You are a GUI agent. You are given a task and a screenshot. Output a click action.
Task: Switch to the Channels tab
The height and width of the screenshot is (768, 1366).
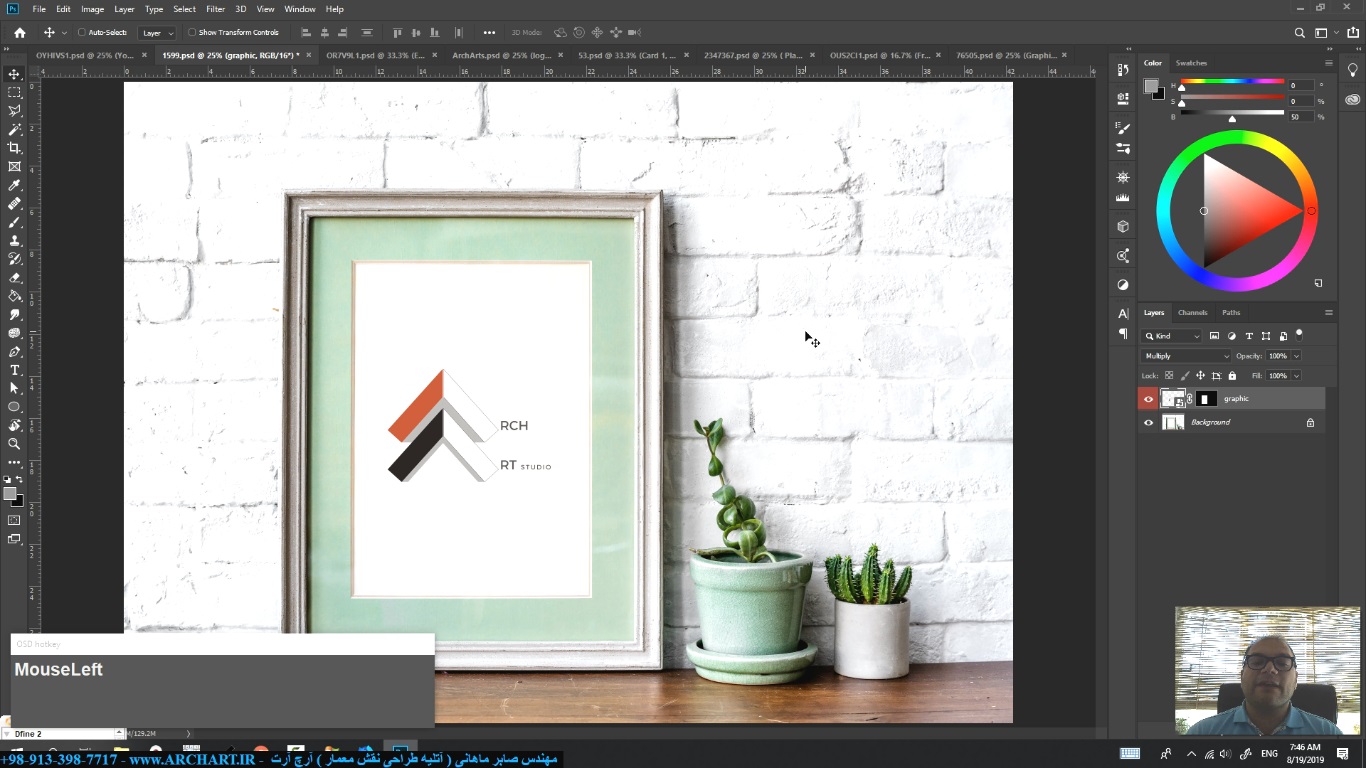1192,313
